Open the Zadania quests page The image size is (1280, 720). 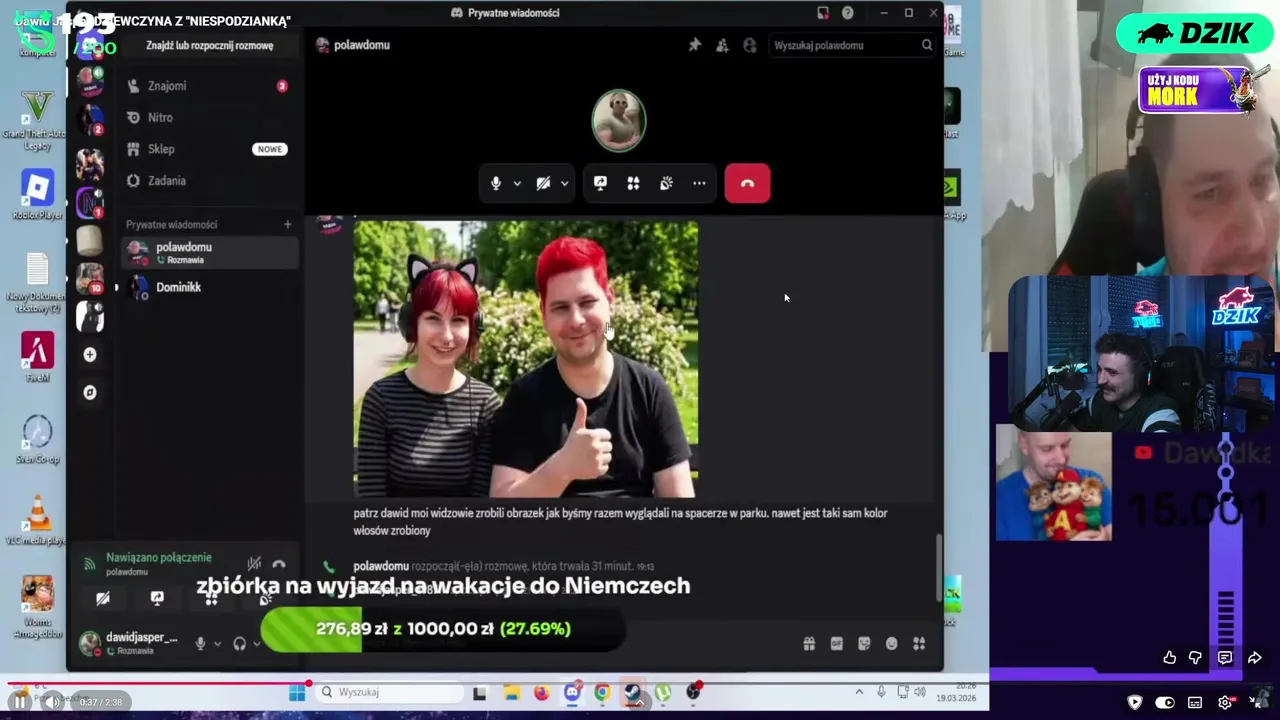[208, 181]
